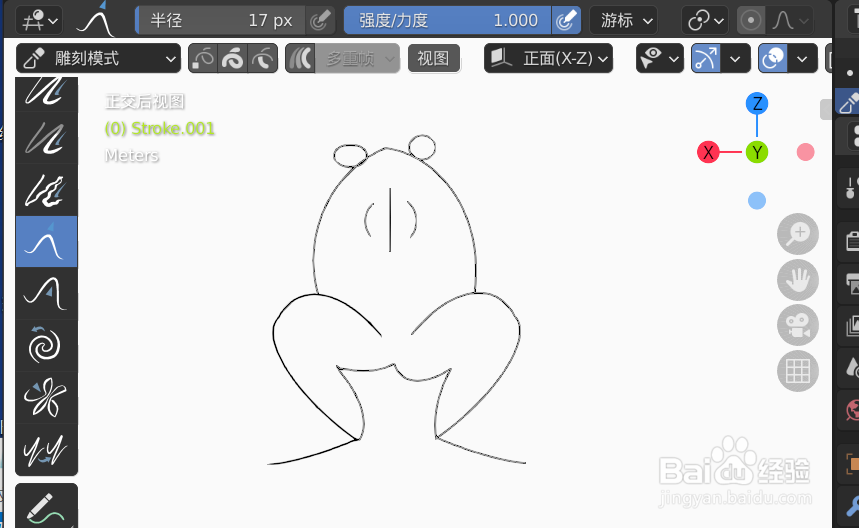Open the 雕刻模式 mode dropdown
This screenshot has width=859, height=528.
click(99, 58)
